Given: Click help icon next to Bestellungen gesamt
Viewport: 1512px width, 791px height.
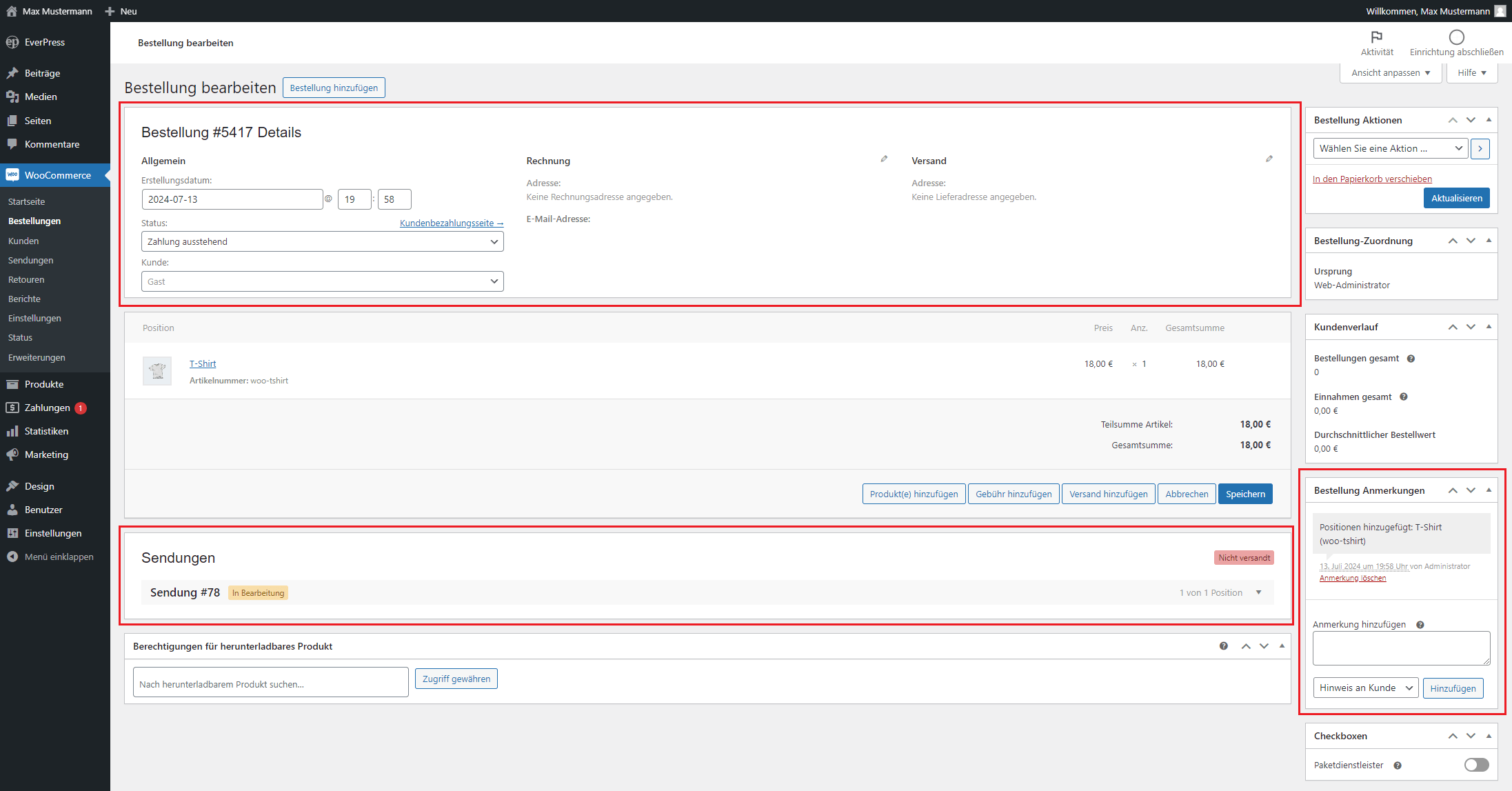Looking at the screenshot, I should click(x=1411, y=359).
